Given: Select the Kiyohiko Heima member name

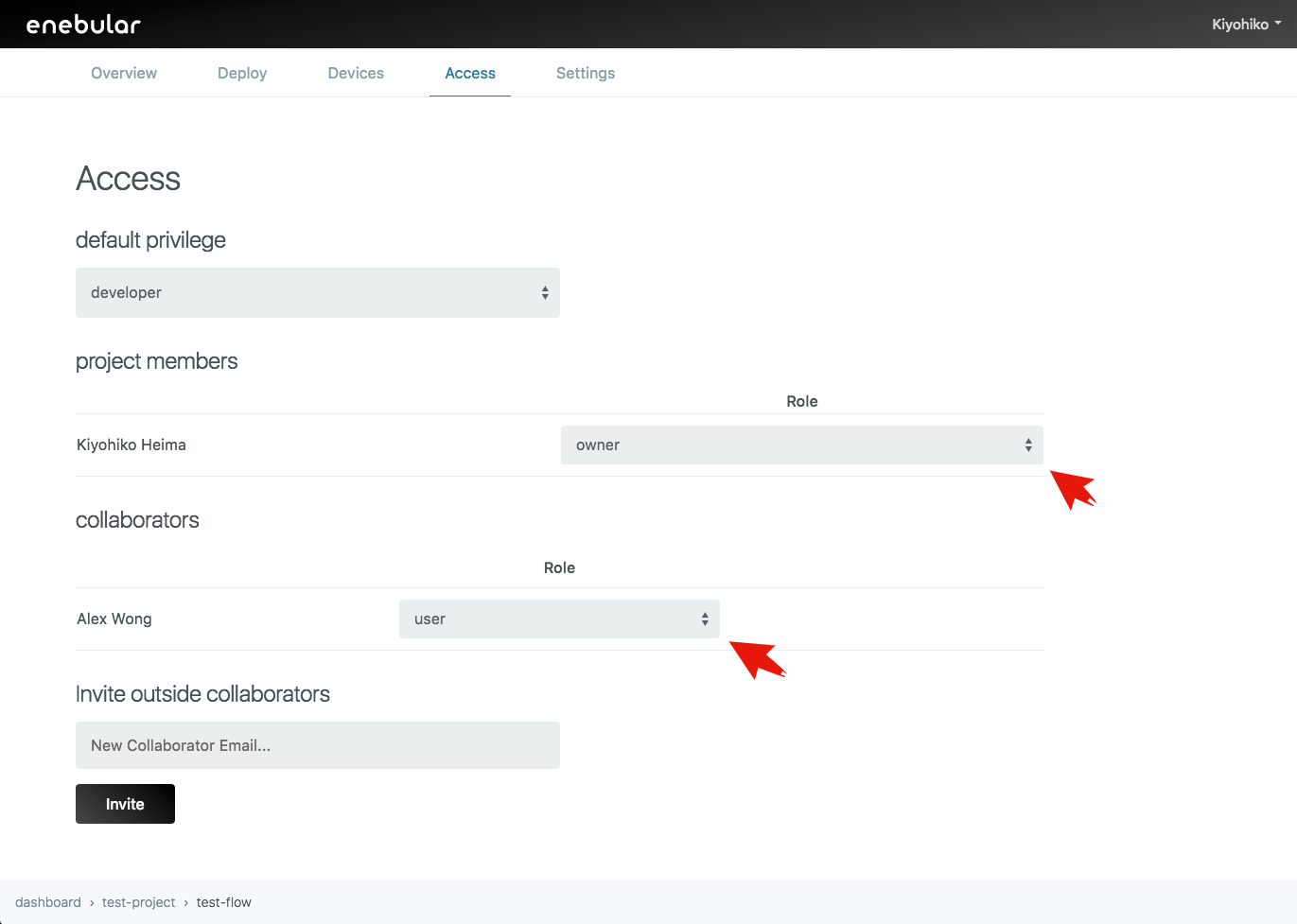Looking at the screenshot, I should pos(131,445).
